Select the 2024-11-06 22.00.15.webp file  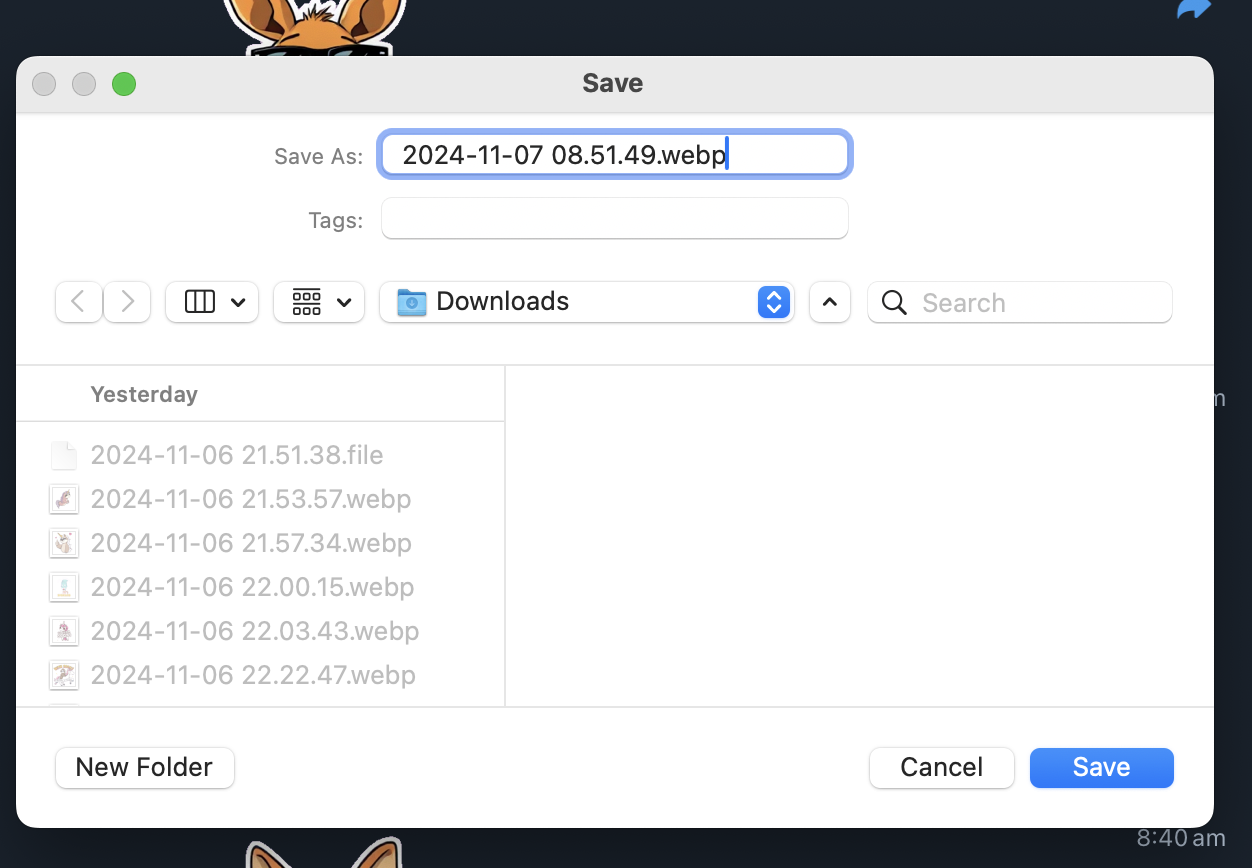tap(252, 587)
